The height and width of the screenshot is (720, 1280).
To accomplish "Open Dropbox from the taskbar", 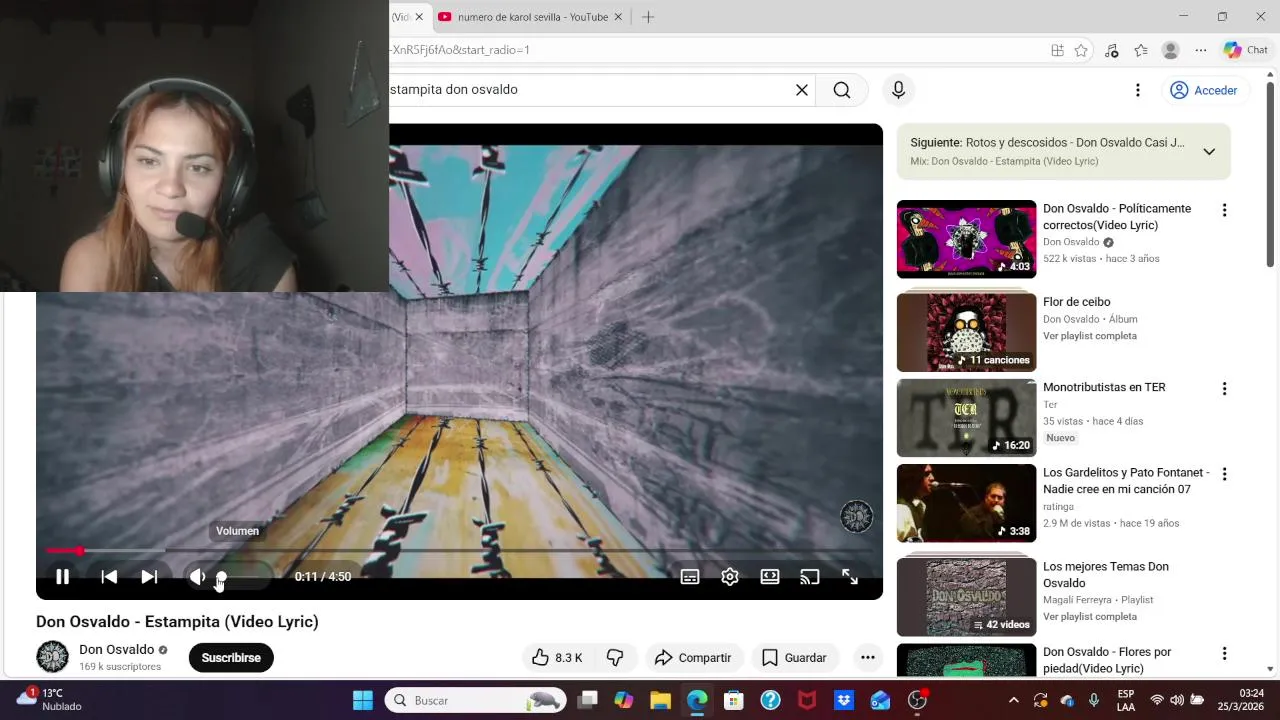I will click(x=843, y=700).
